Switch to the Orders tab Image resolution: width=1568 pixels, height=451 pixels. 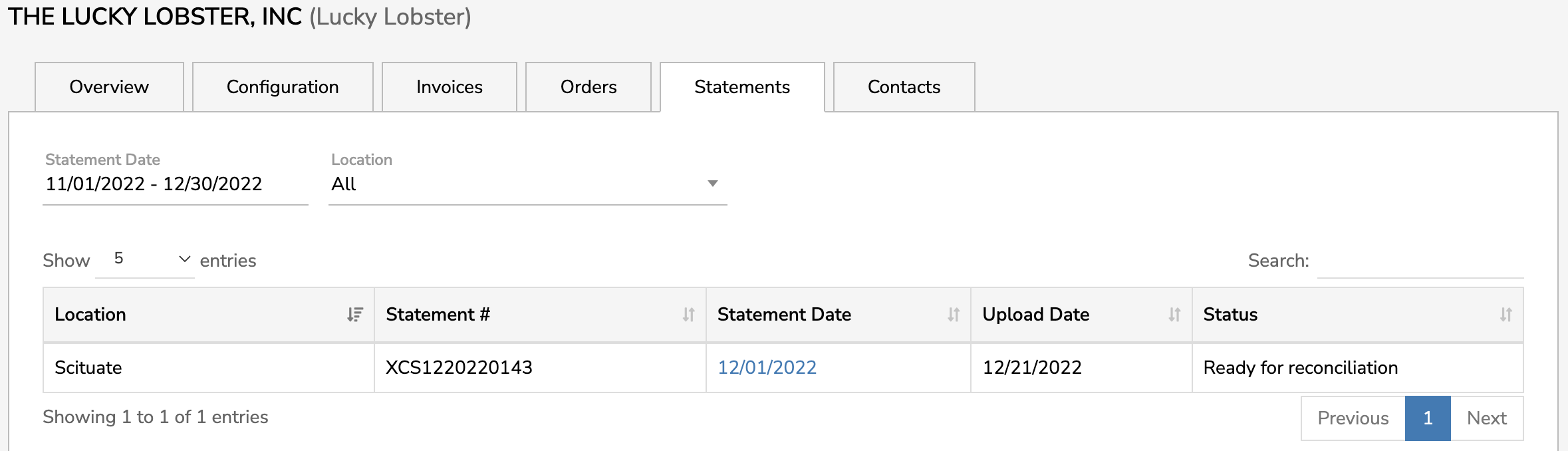[588, 86]
